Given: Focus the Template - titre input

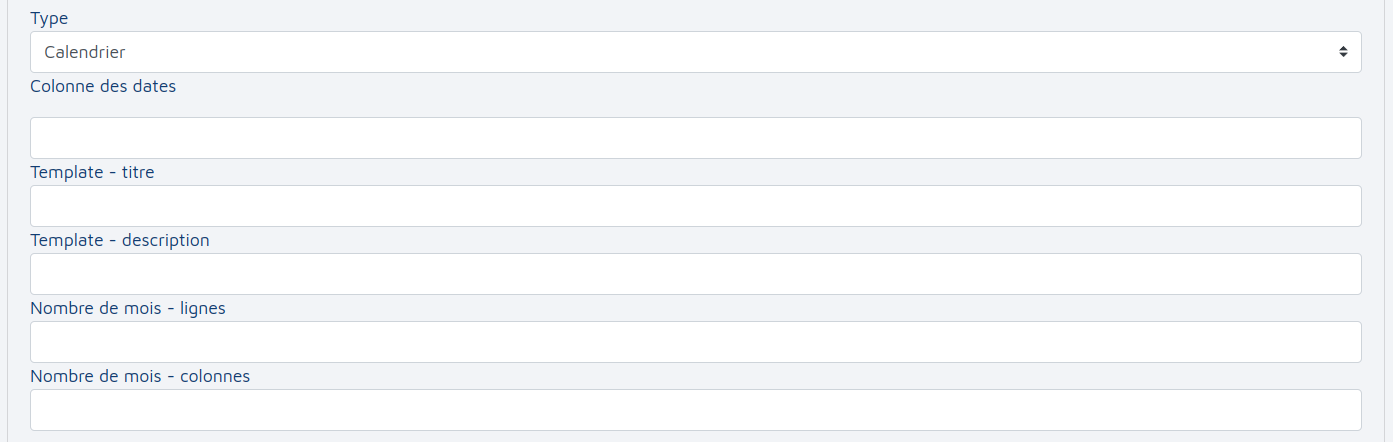Looking at the screenshot, I should tap(695, 206).
